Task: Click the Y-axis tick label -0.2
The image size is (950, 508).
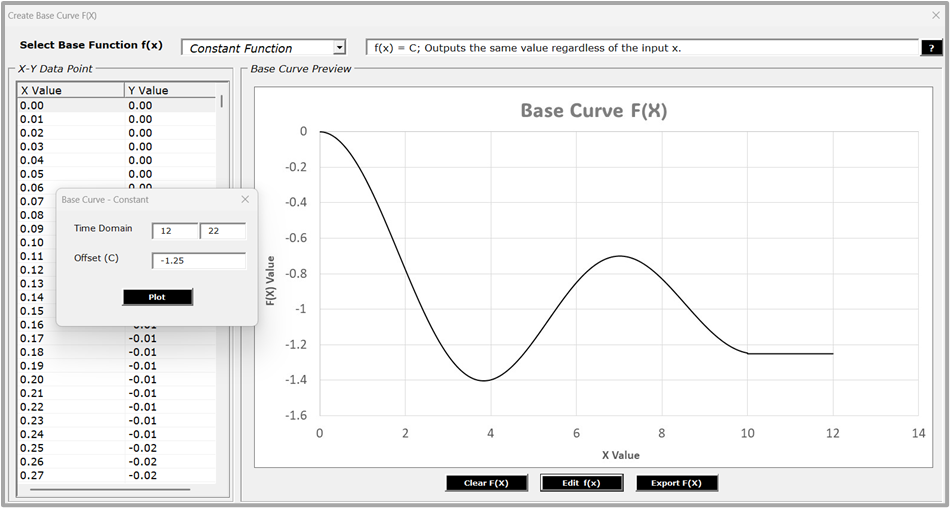Action: coord(296,167)
